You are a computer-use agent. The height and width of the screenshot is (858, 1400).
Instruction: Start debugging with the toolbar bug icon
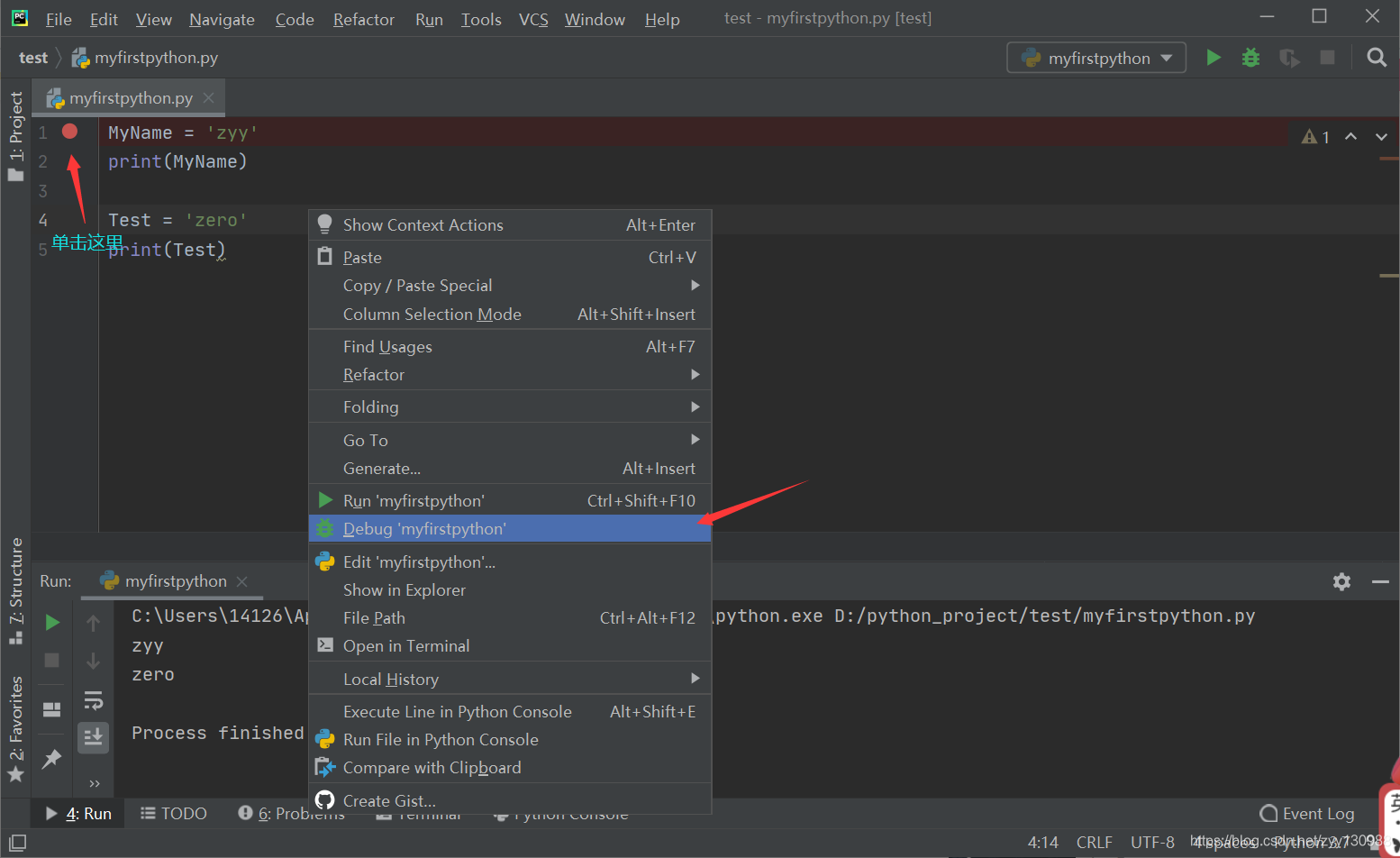coord(1250,58)
